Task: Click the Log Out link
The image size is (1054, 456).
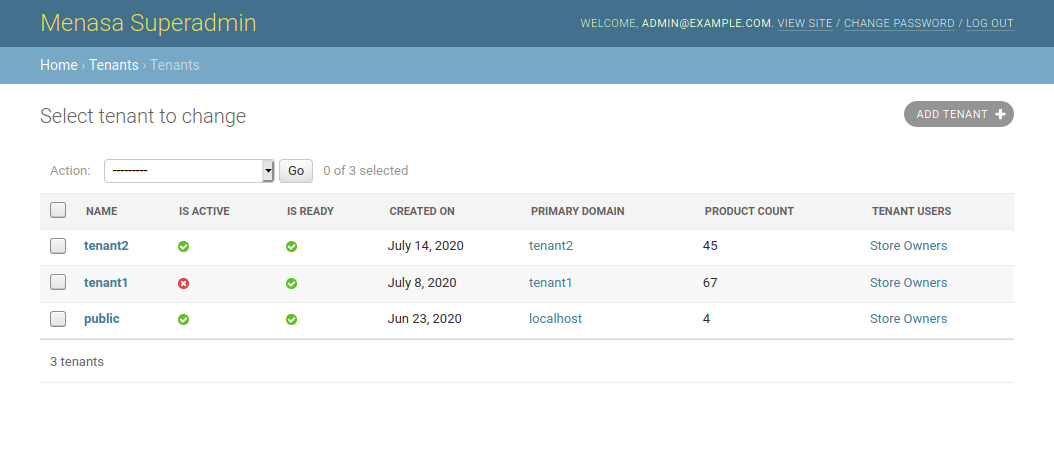Action: click(989, 24)
